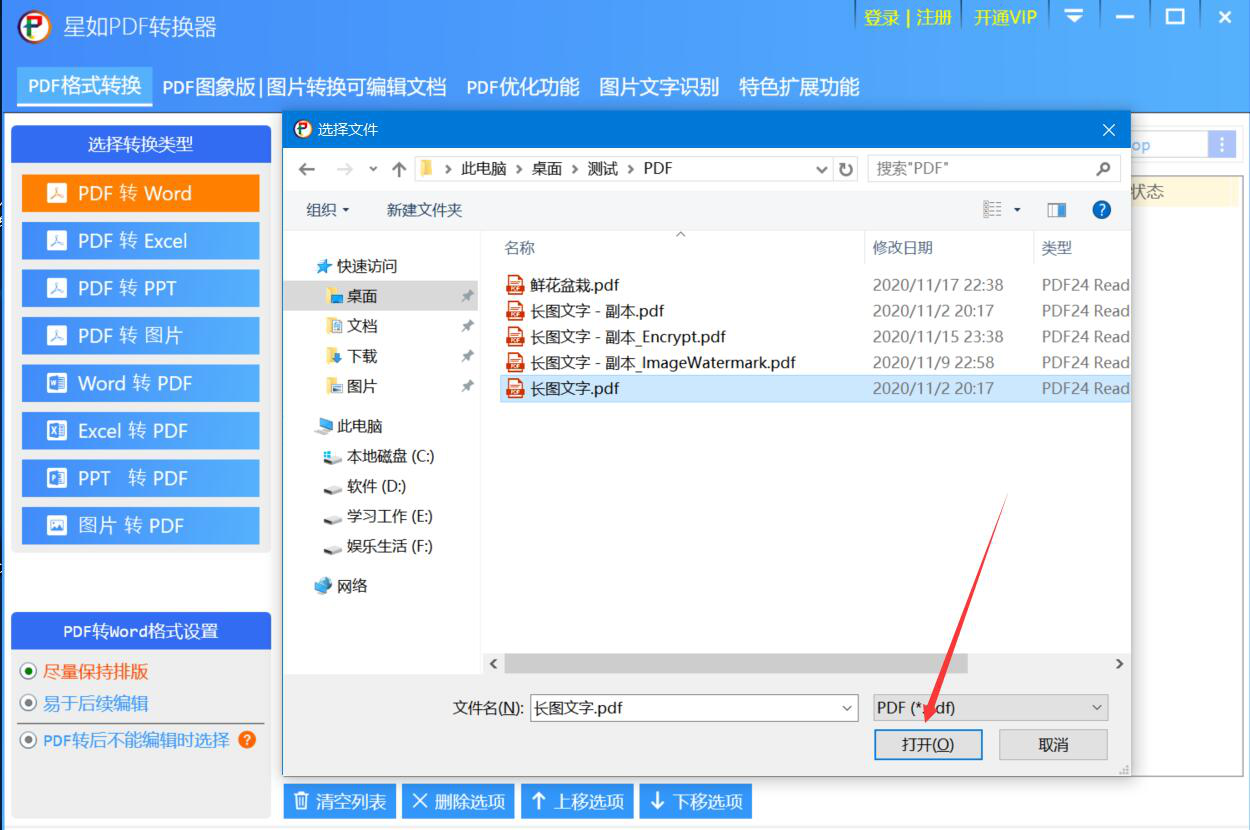
Task: Expand the address bar path history dropdown
Action: (822, 169)
